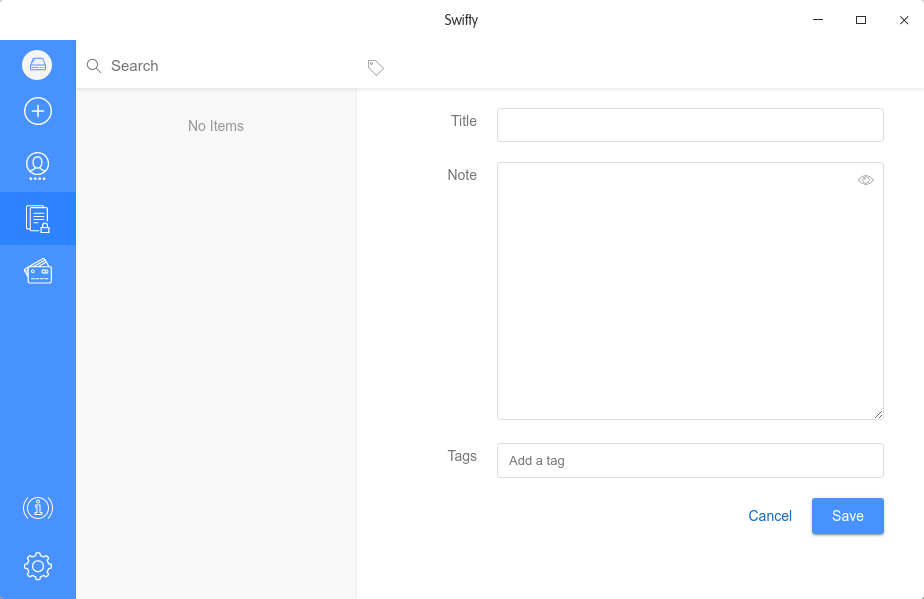Click the tag filter icon
The width and height of the screenshot is (924, 599).
tap(375, 67)
